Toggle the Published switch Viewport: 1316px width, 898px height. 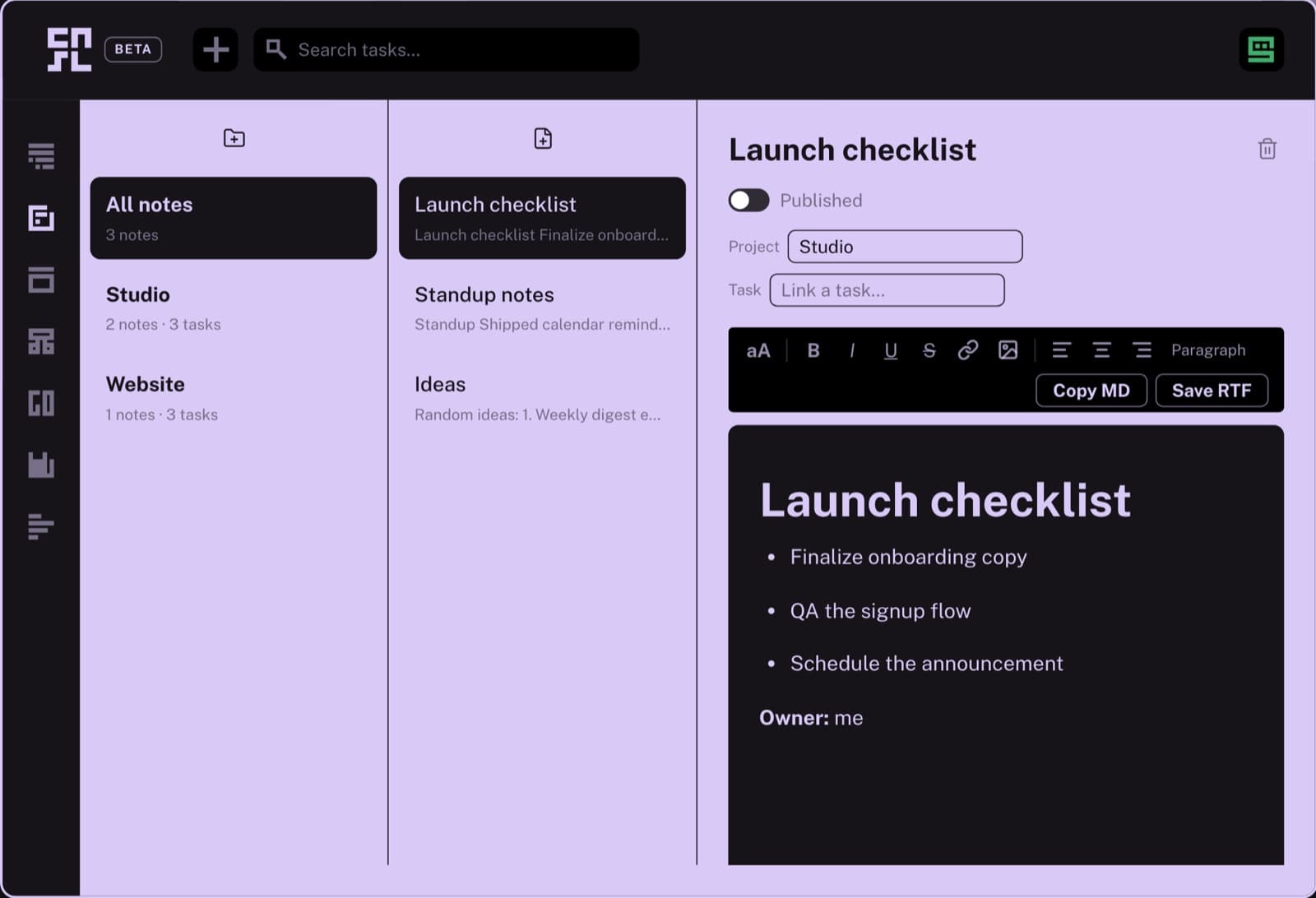click(x=748, y=201)
